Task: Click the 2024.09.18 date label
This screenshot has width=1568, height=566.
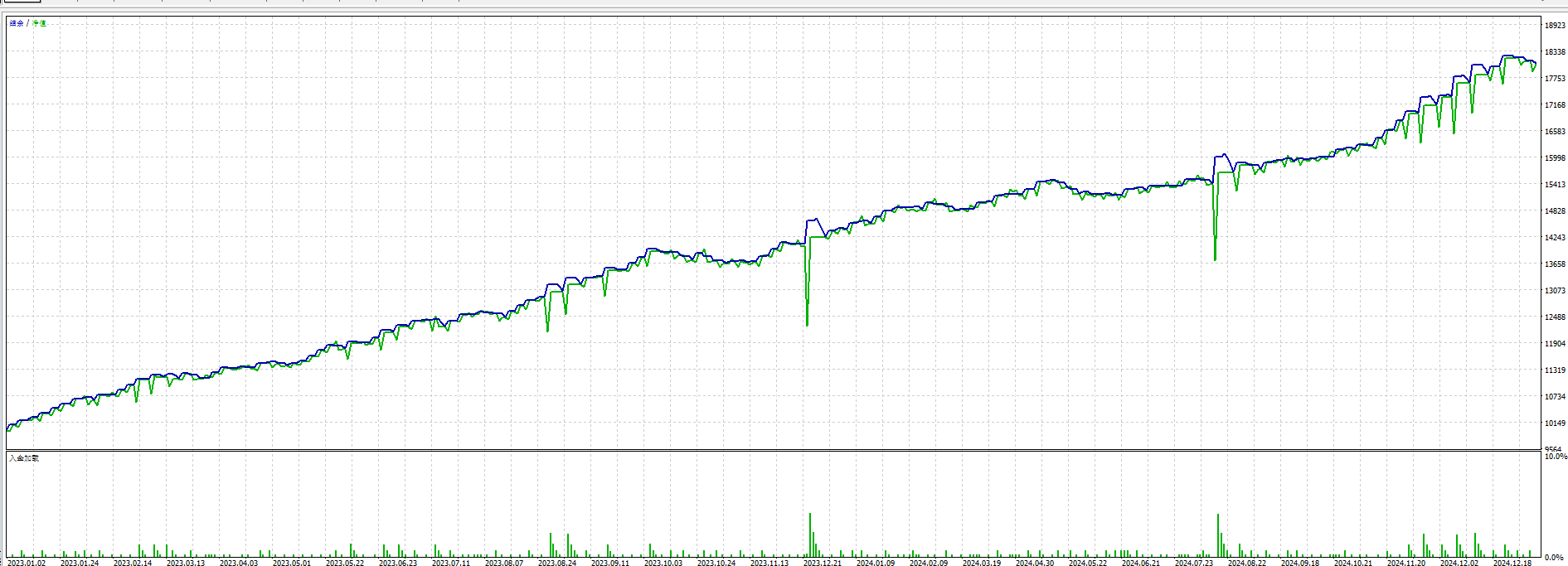Action: (1300, 563)
